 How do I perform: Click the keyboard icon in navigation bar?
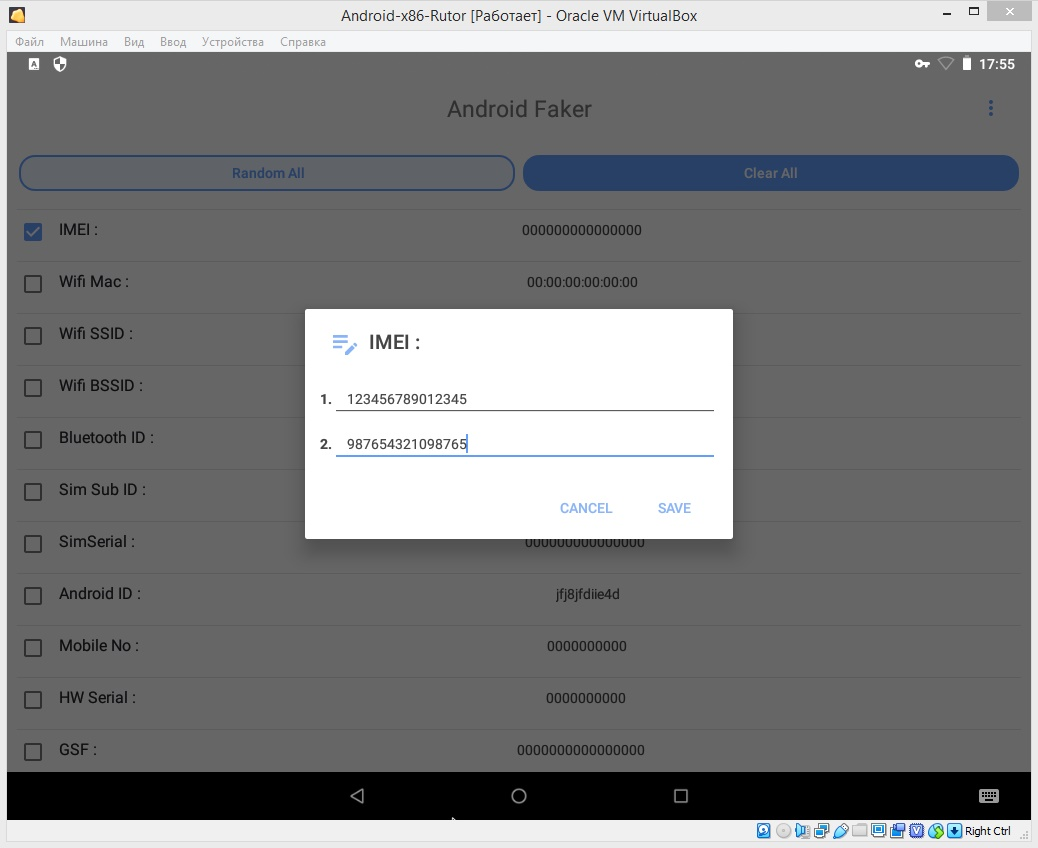(988, 796)
